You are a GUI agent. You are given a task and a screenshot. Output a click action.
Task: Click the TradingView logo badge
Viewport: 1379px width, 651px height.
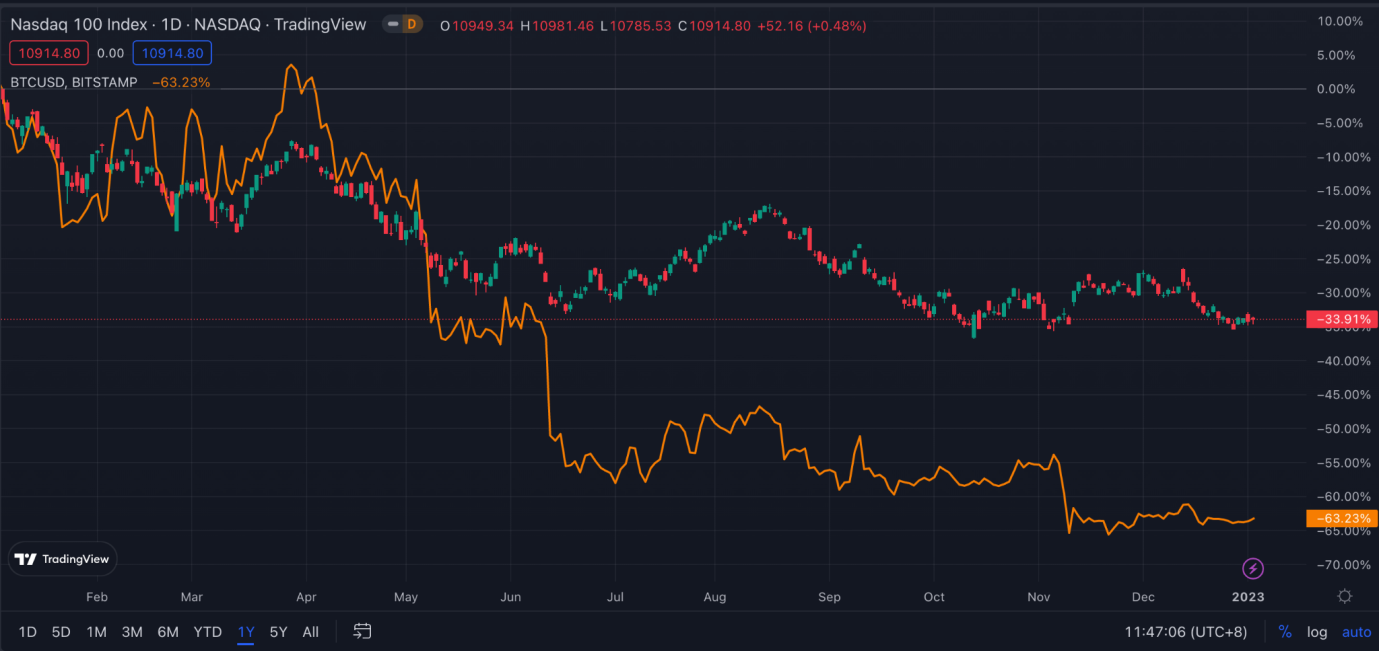tap(63, 559)
